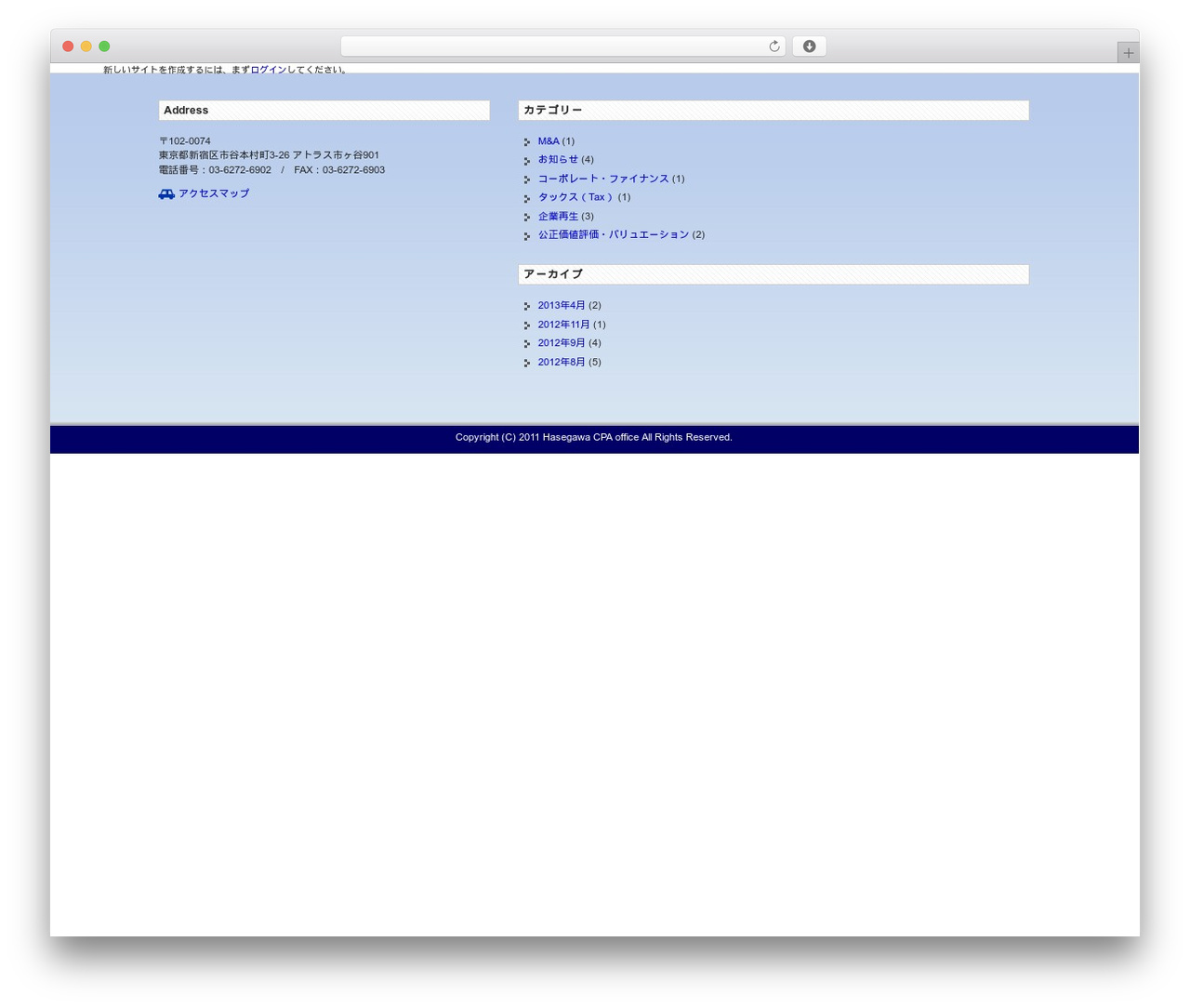1190x1008 pixels.
Task: Click the Address section heading
Action: pos(324,111)
